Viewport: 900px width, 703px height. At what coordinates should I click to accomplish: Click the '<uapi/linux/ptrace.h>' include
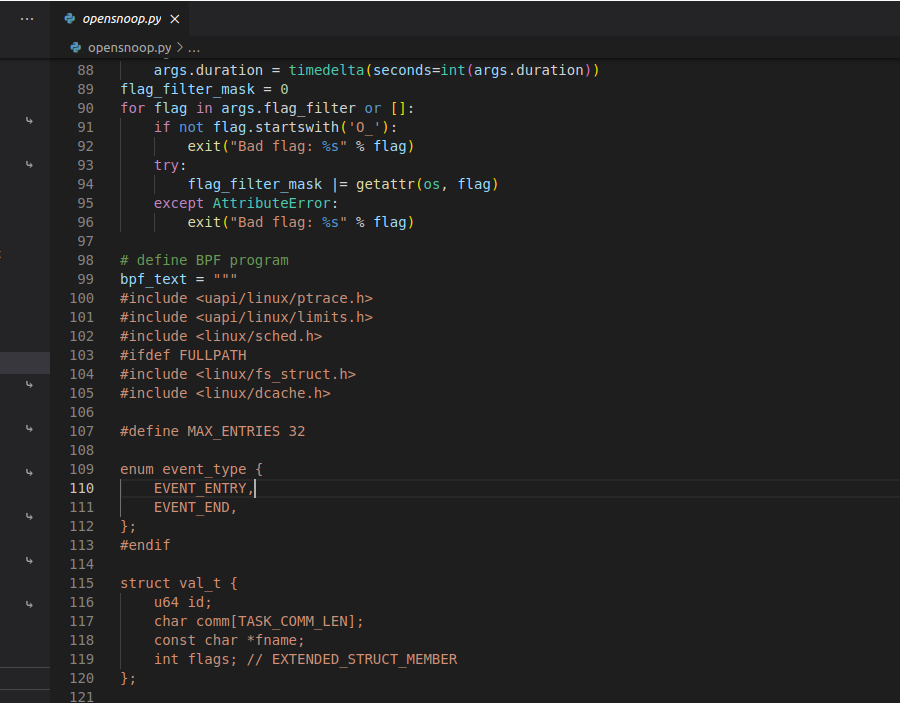coord(284,298)
